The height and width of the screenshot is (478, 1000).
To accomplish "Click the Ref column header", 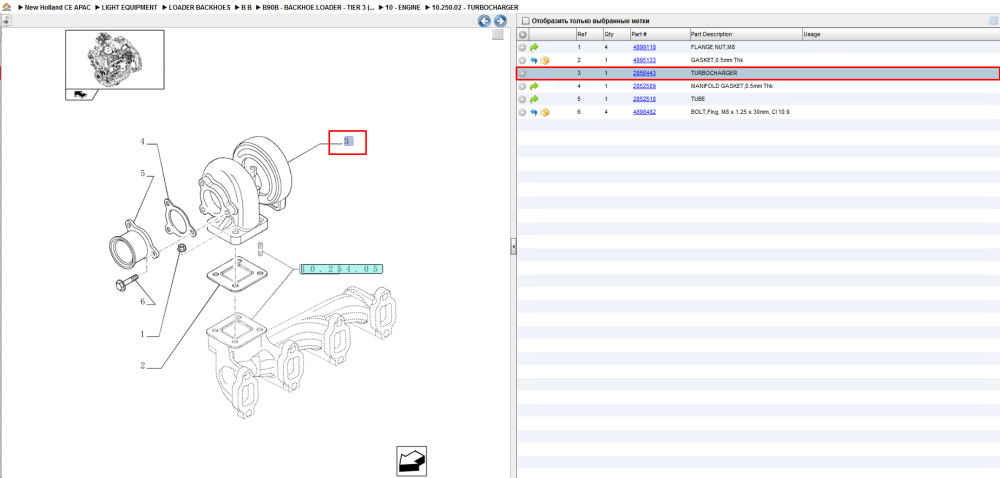I will pos(588,34).
